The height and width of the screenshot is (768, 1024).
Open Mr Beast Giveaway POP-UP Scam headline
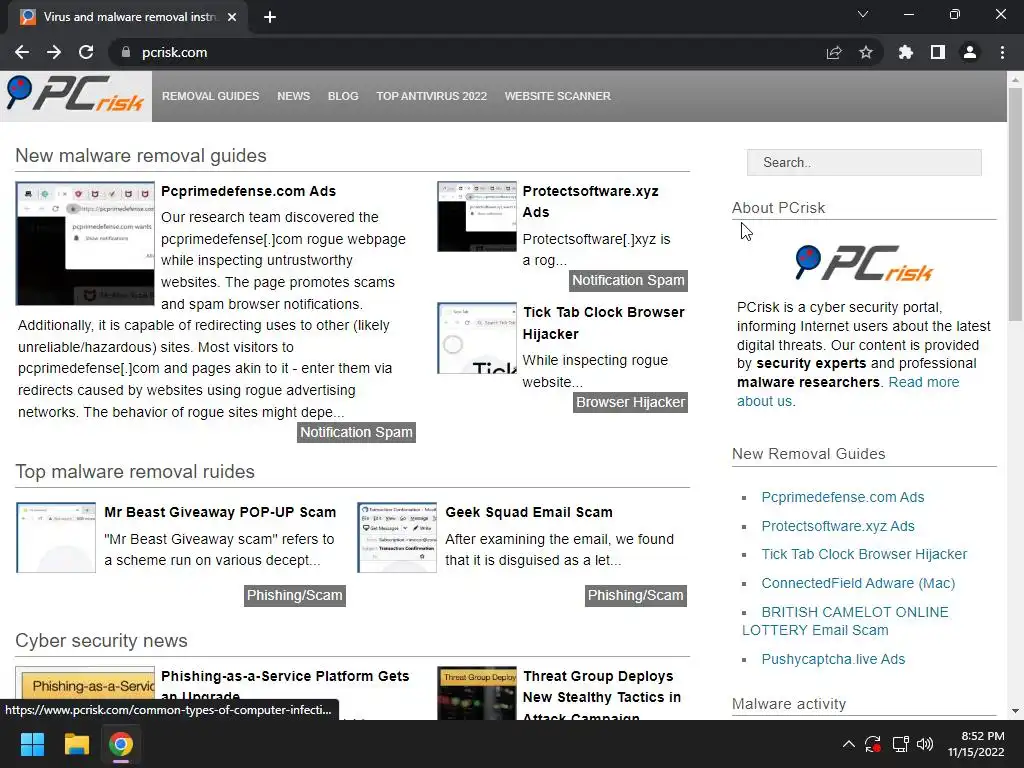click(220, 512)
